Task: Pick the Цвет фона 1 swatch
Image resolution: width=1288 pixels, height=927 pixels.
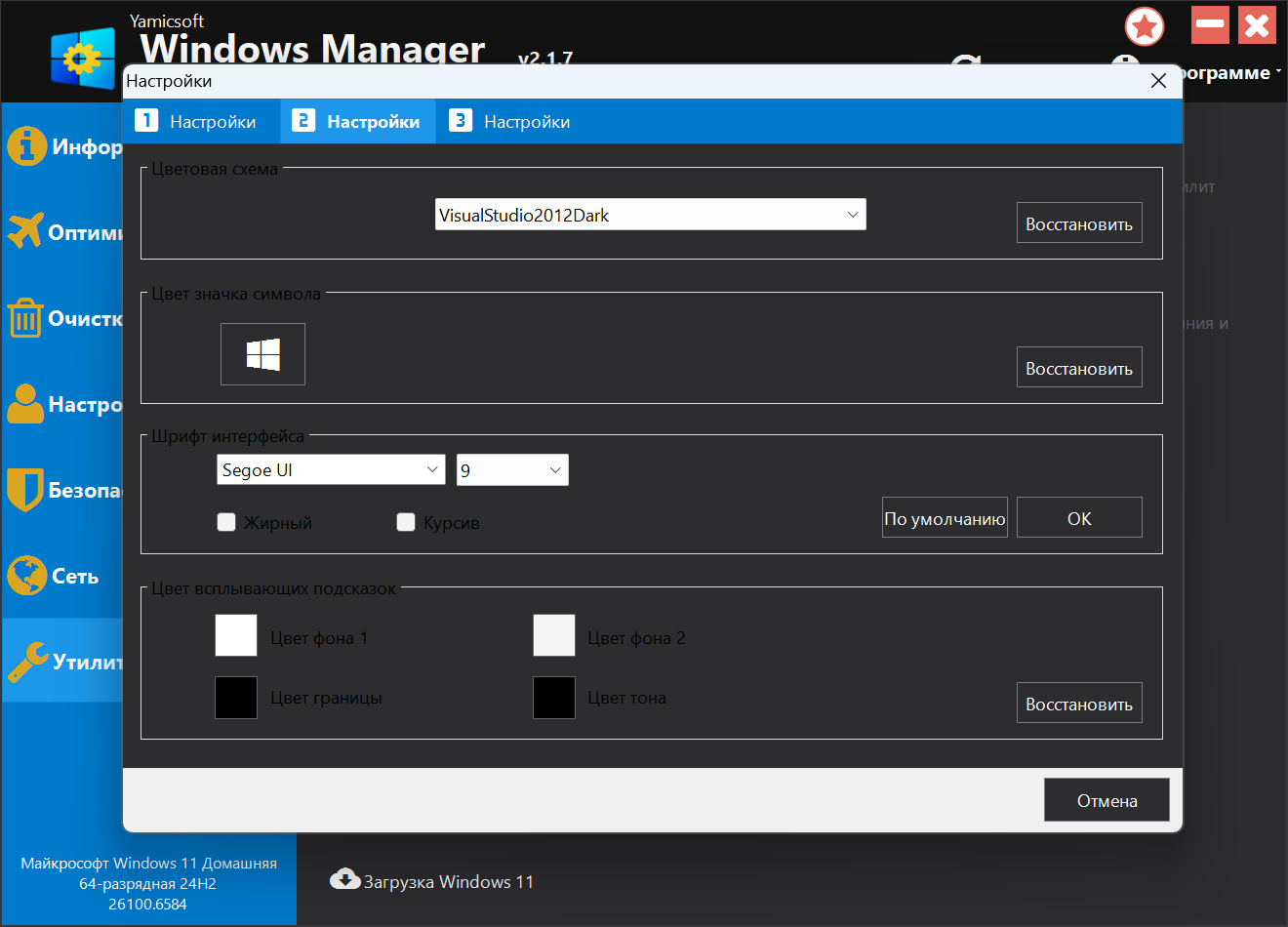Action: (x=236, y=636)
